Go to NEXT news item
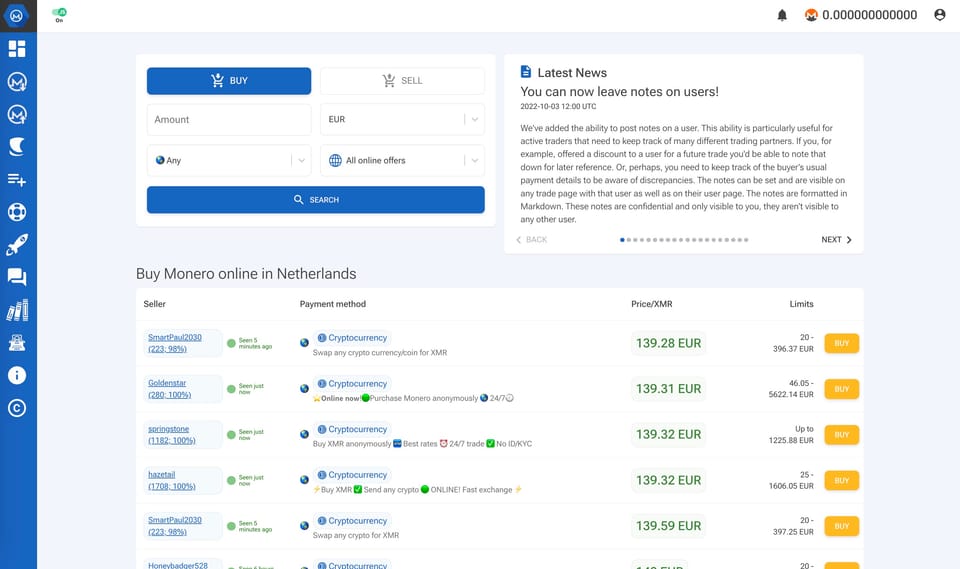 click(836, 239)
